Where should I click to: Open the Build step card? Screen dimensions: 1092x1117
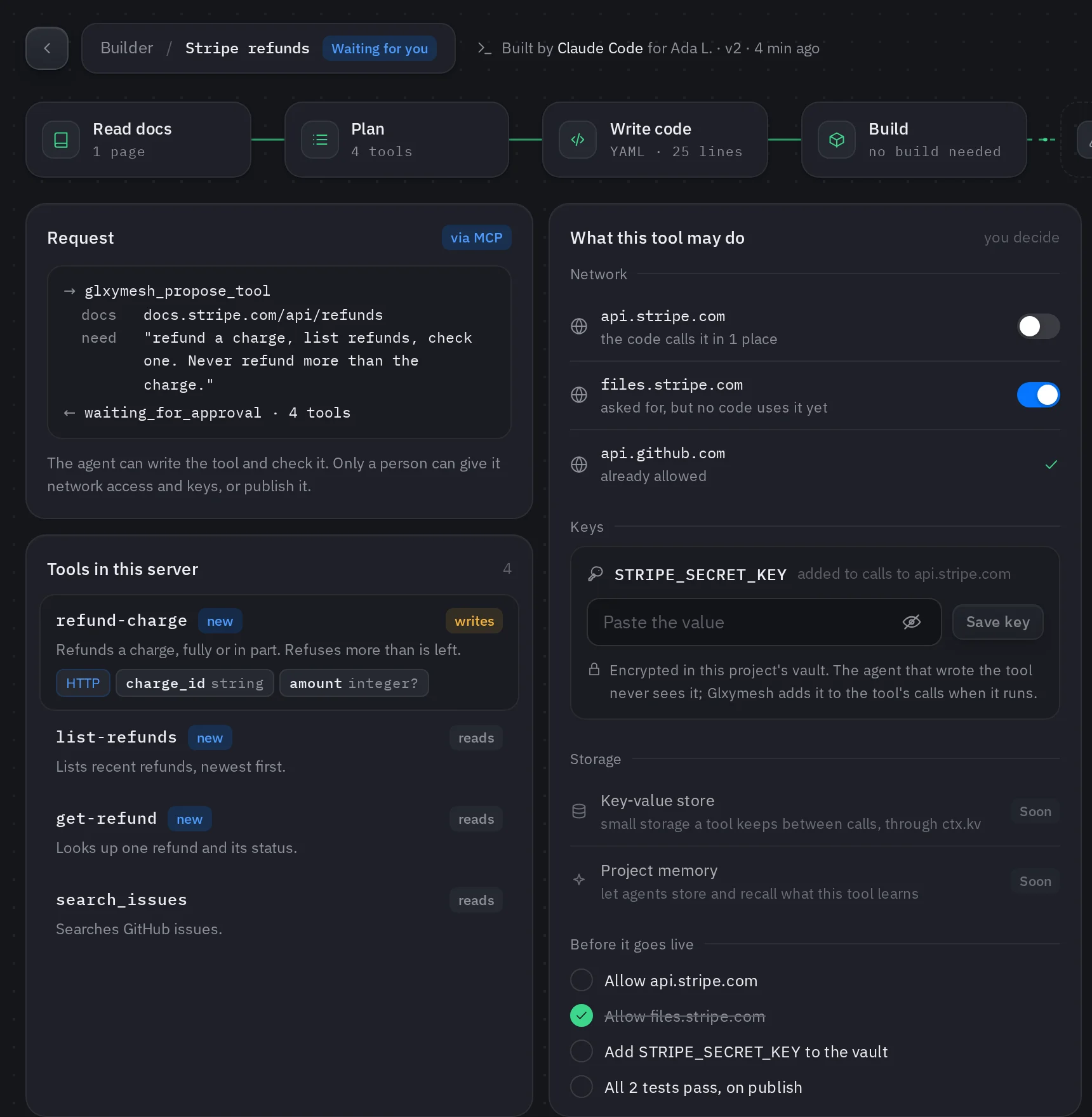pyautogui.click(x=914, y=140)
